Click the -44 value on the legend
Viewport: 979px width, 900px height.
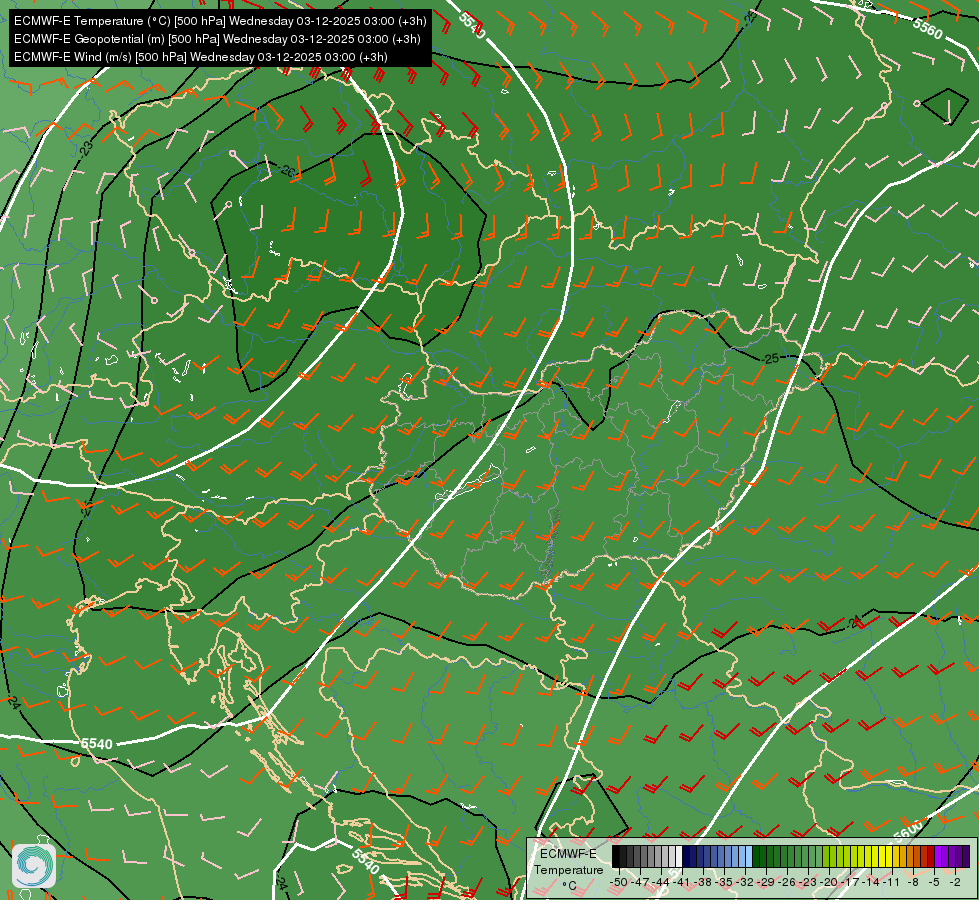coord(661,883)
